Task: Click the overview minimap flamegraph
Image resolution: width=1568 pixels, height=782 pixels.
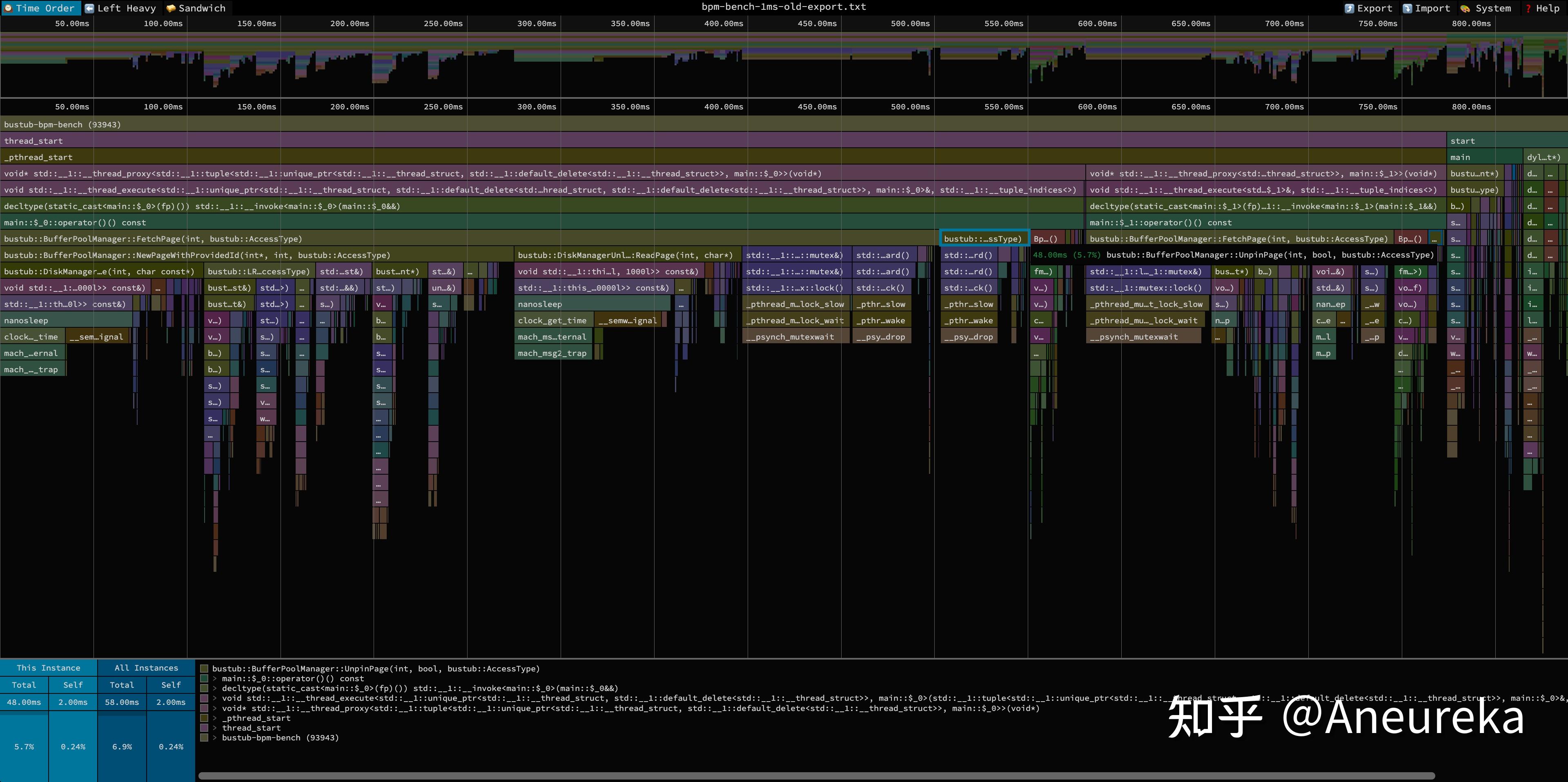Action: click(x=784, y=64)
